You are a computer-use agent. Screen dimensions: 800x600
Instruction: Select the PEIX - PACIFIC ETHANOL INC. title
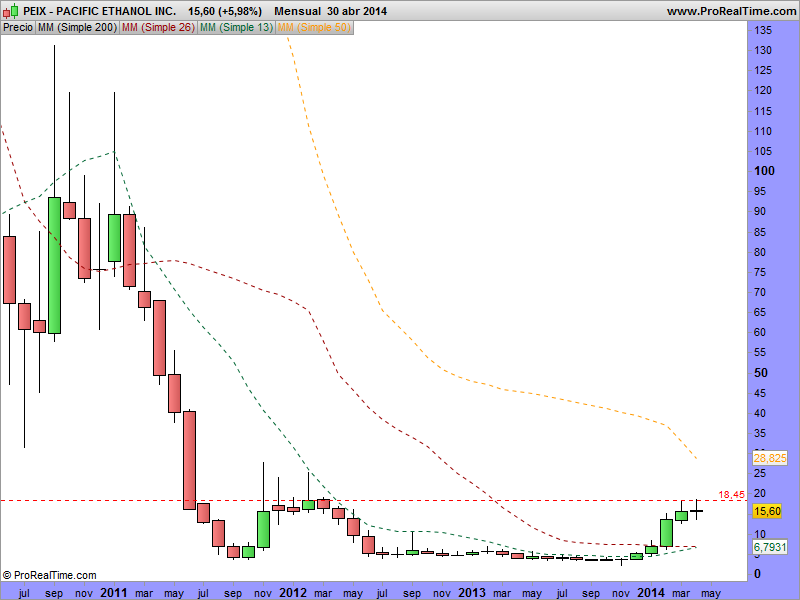click(x=99, y=11)
